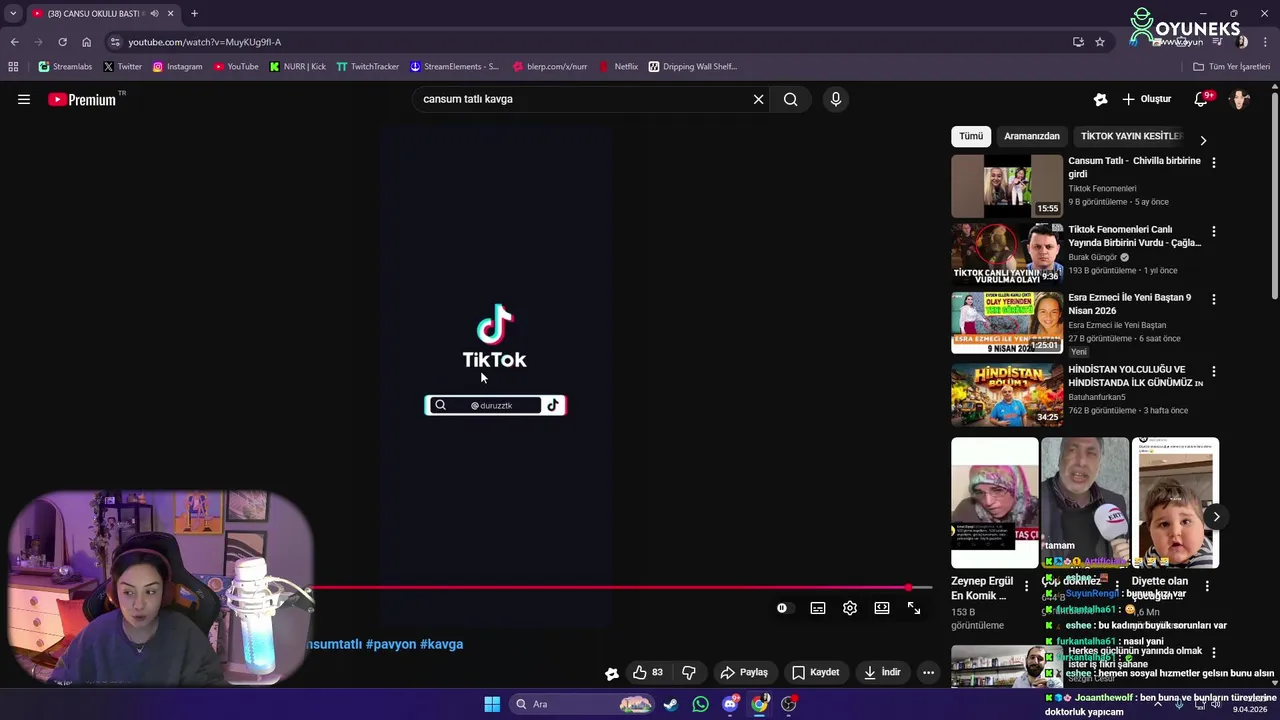Save the video with Kaydet
The width and height of the screenshot is (1280, 720).
point(816,673)
